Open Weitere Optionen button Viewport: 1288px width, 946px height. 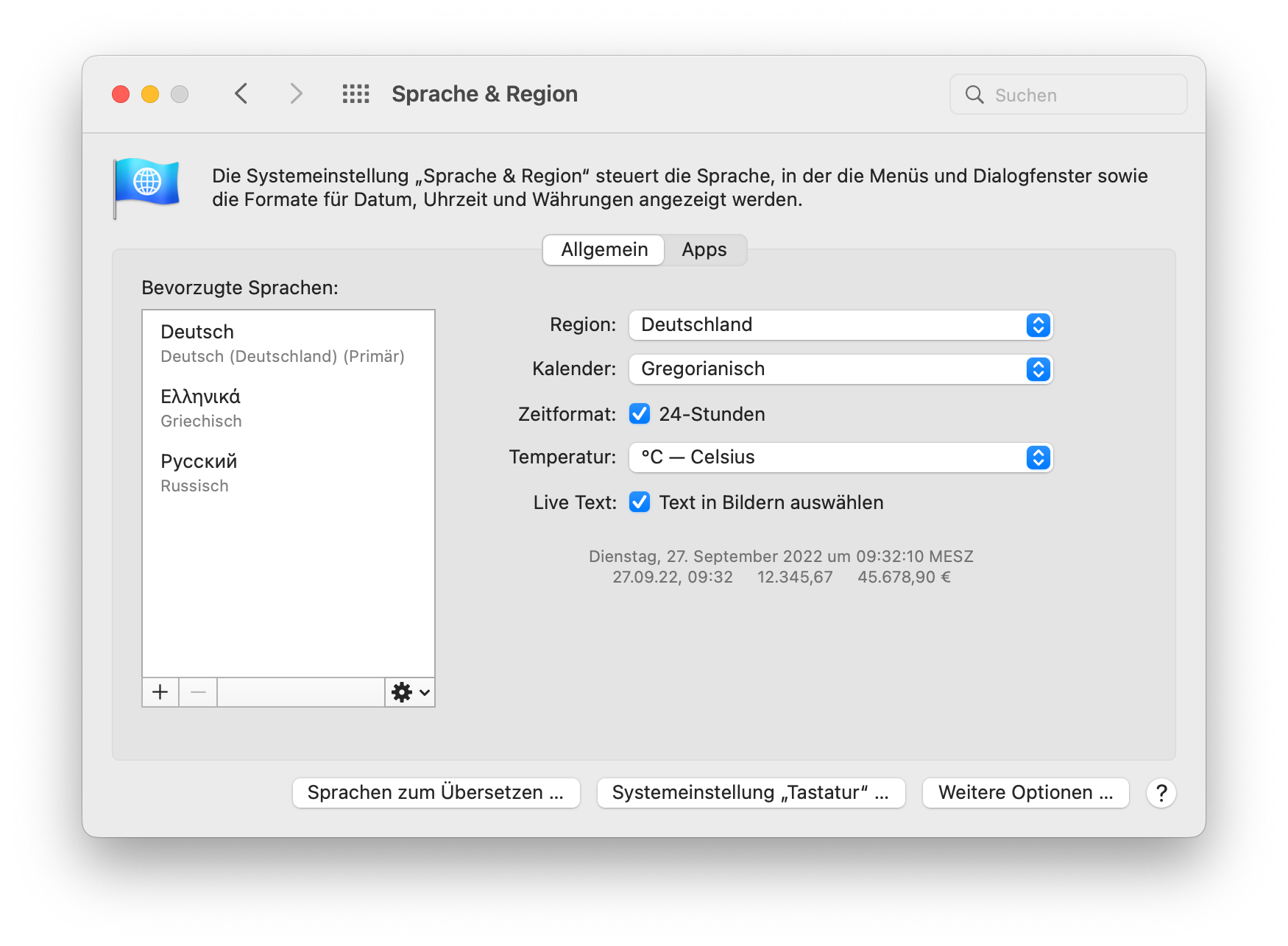pos(1025,793)
